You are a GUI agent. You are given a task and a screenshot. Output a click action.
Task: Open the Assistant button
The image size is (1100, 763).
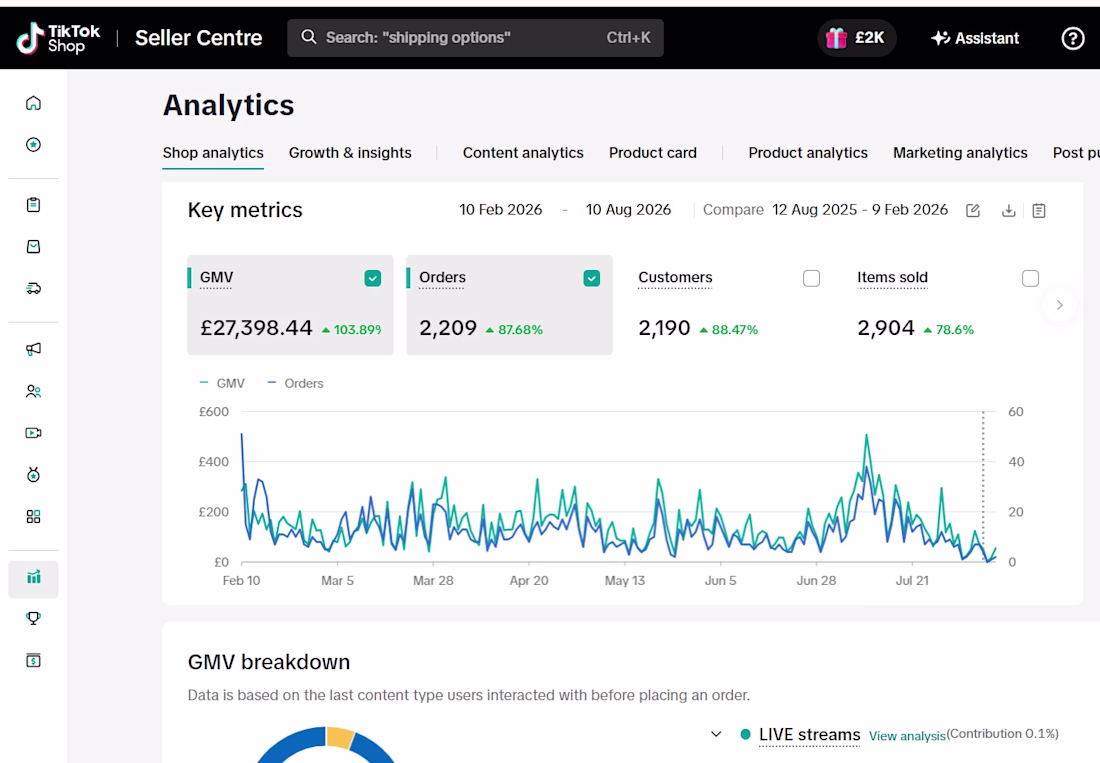975,38
